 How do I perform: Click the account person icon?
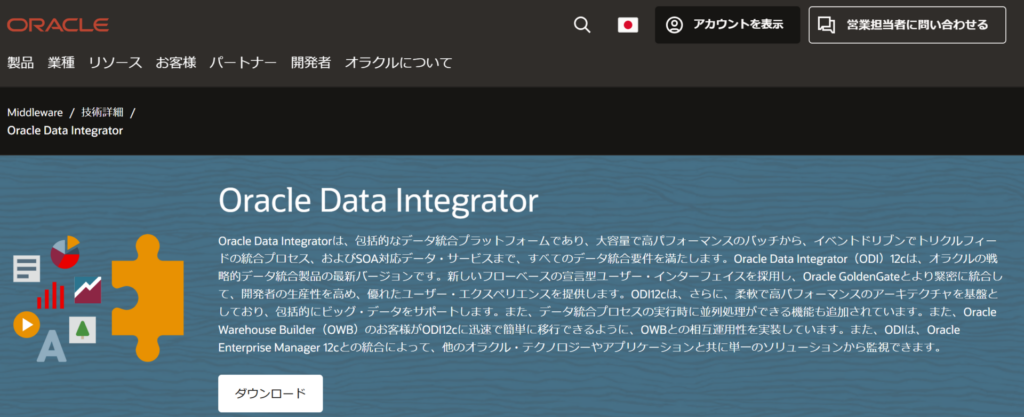point(674,25)
